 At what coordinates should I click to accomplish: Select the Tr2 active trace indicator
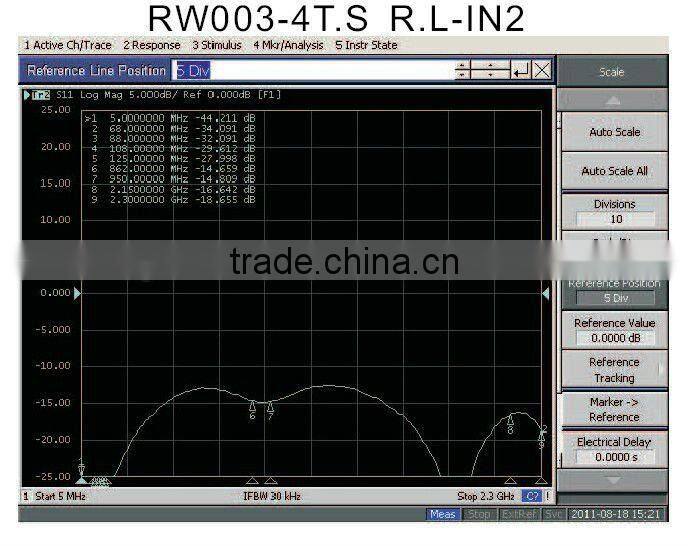coord(41,95)
